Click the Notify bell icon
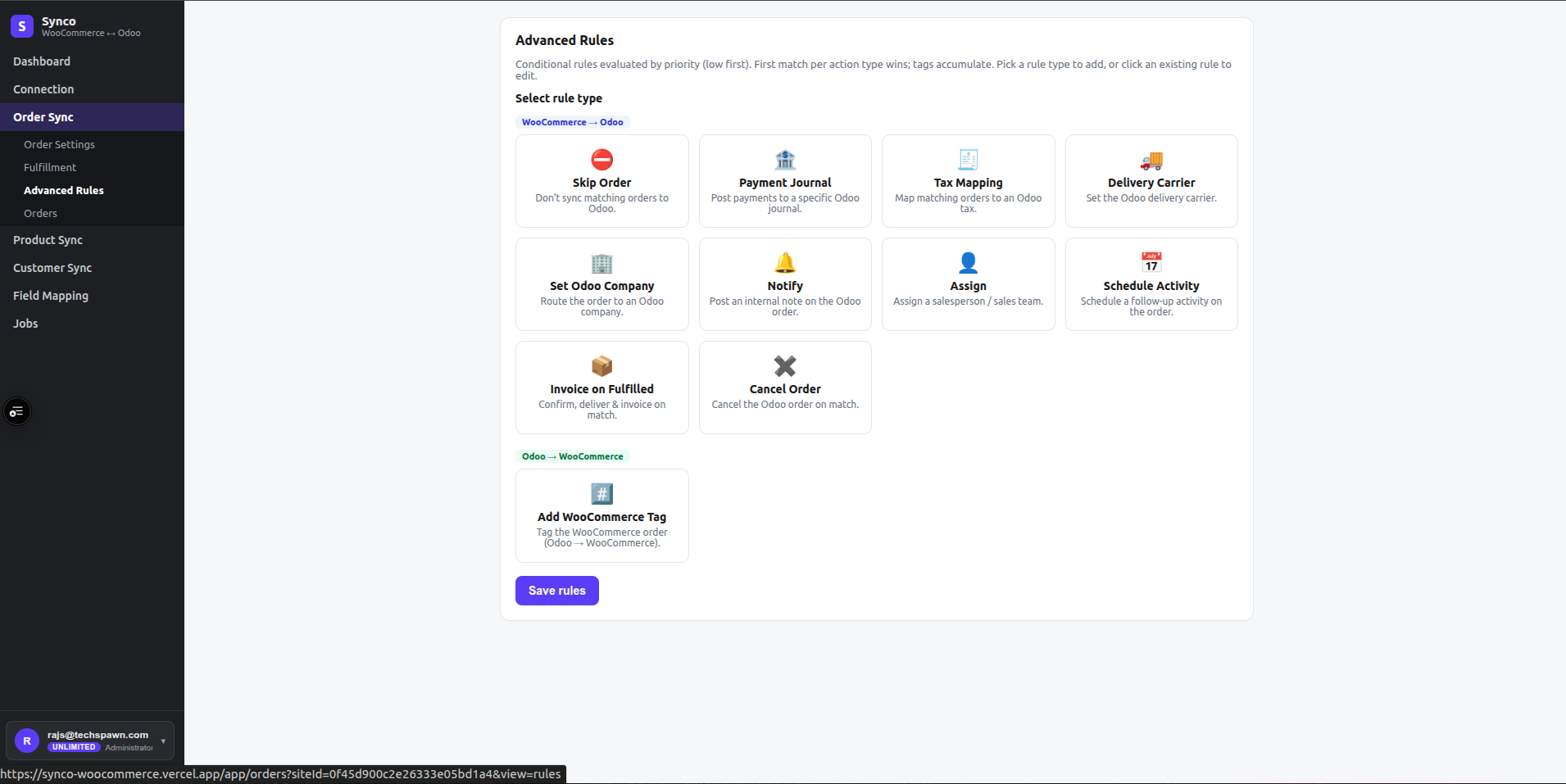This screenshot has height=784, width=1566. [x=785, y=263]
